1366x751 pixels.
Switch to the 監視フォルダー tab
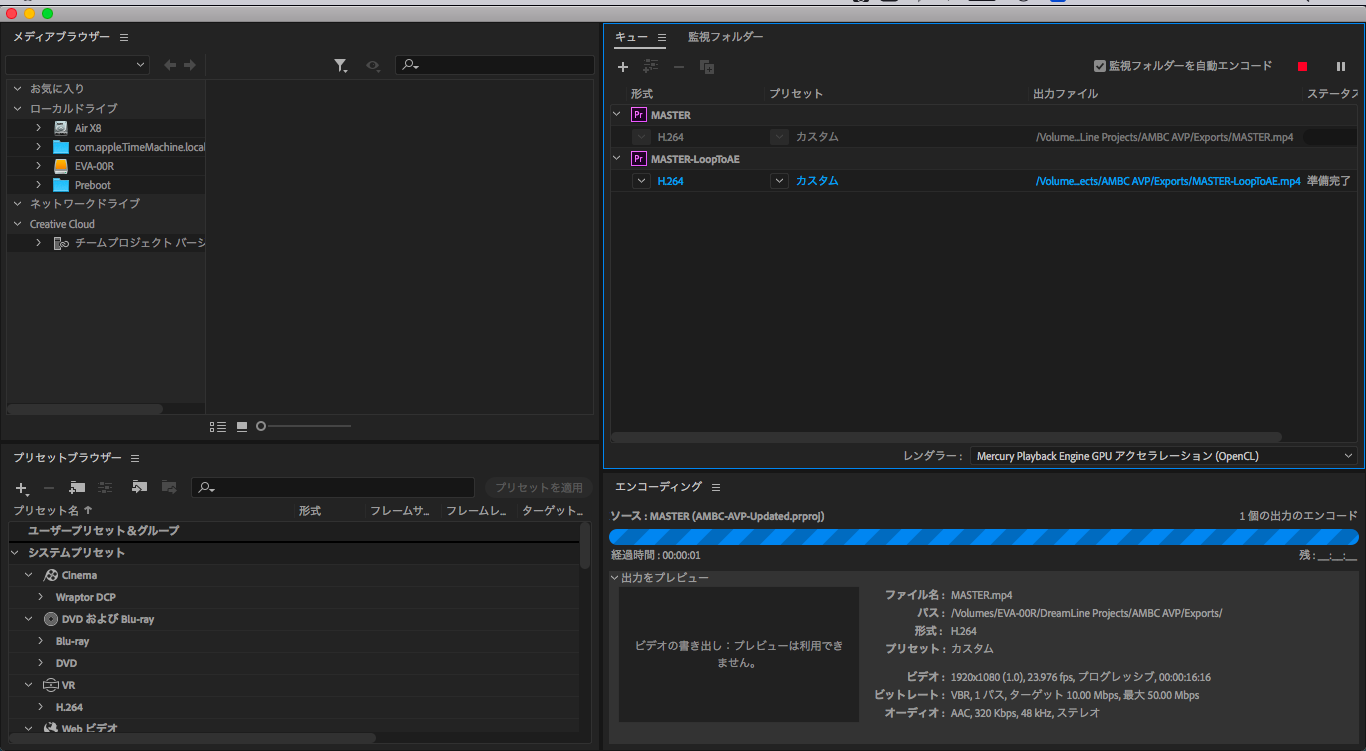pos(725,37)
